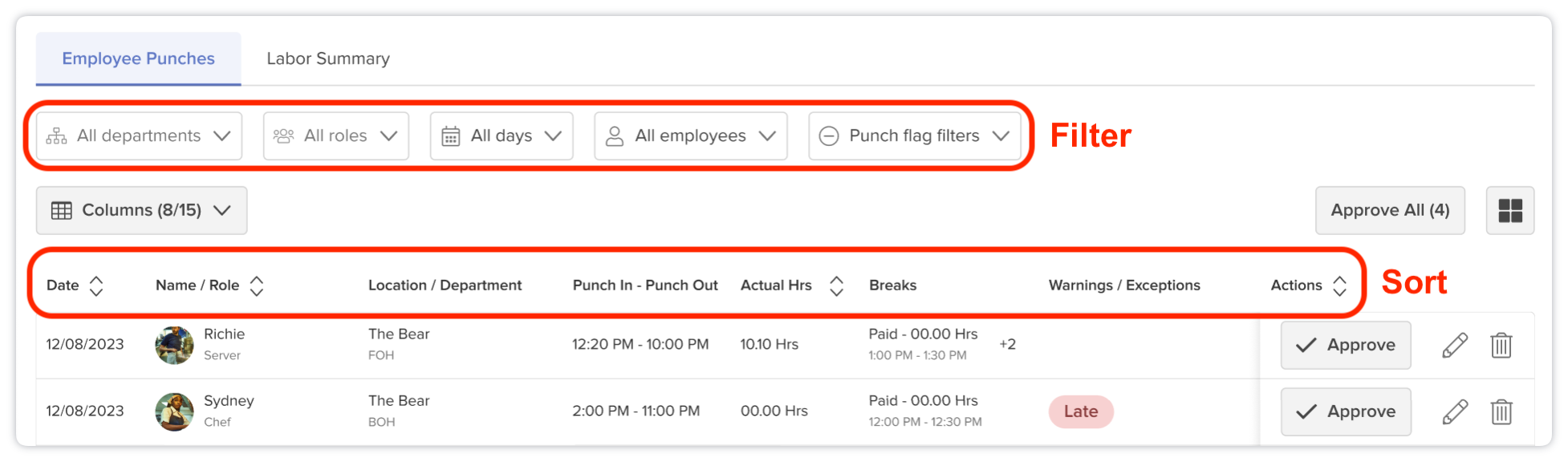
Task: Edit Sydney's punch using the pencil icon
Action: coord(1454,412)
